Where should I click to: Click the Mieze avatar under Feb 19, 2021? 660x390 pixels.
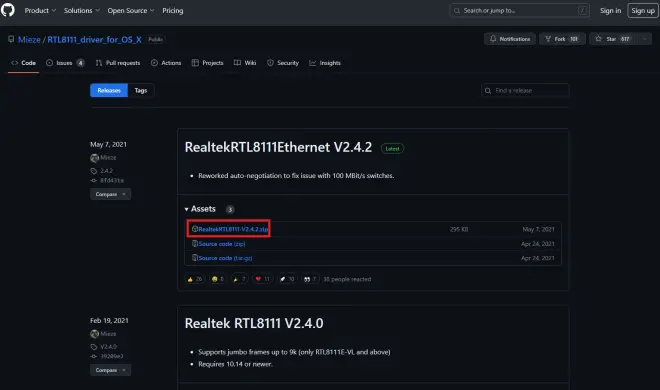pyautogui.click(x=94, y=334)
